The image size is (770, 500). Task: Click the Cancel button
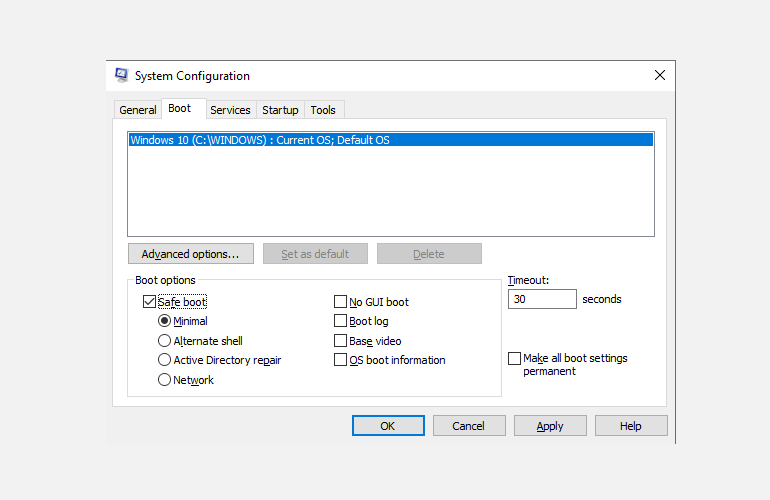pyautogui.click(x=469, y=426)
